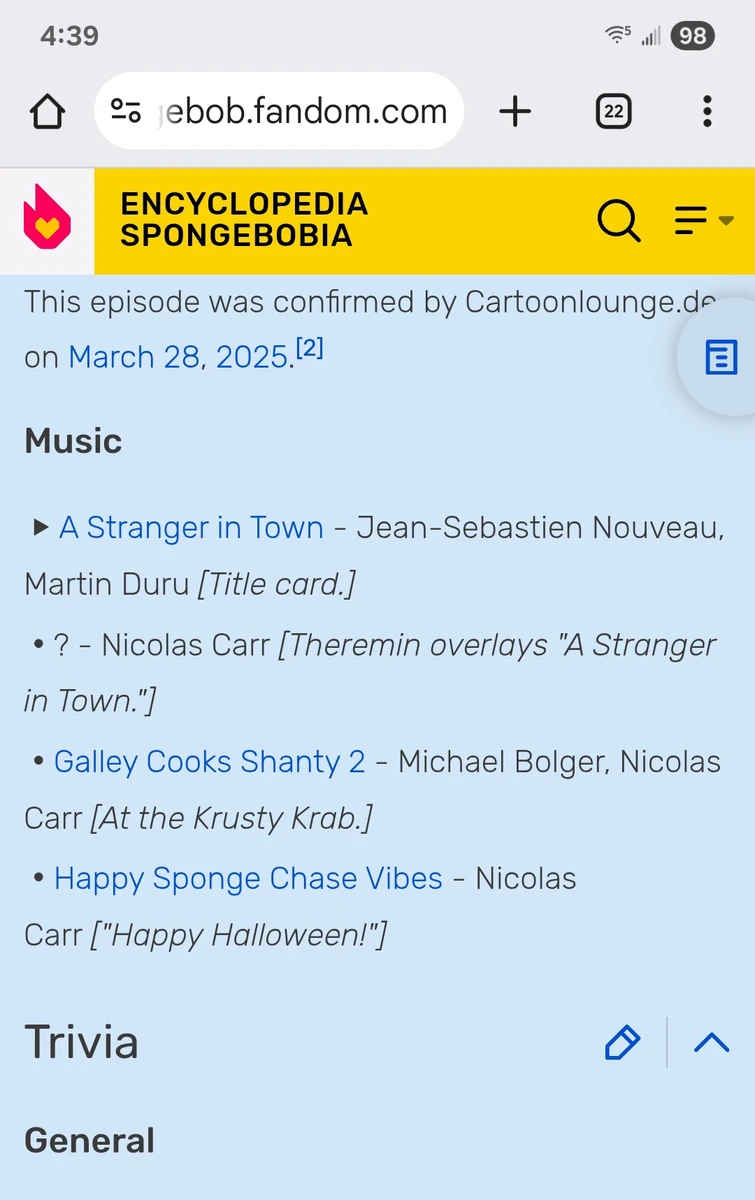
Task: Expand the wiki navigation menu dropdown
Action: click(x=703, y=220)
